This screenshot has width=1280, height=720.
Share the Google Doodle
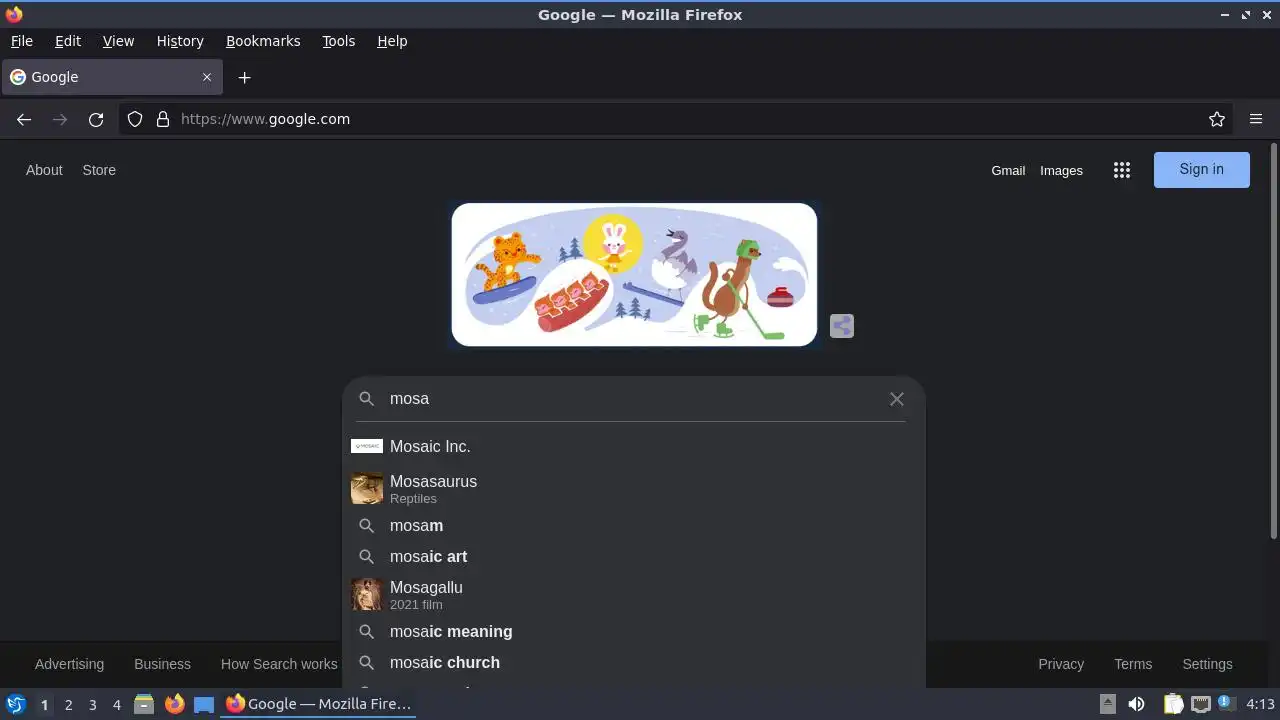coord(842,326)
